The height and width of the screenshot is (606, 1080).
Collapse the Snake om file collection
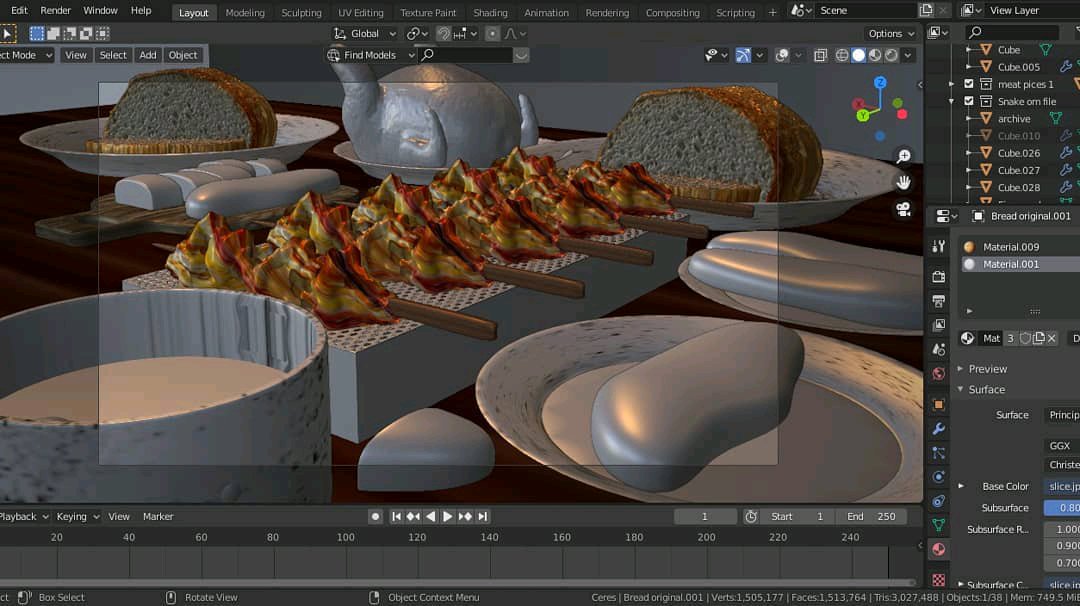coord(952,101)
